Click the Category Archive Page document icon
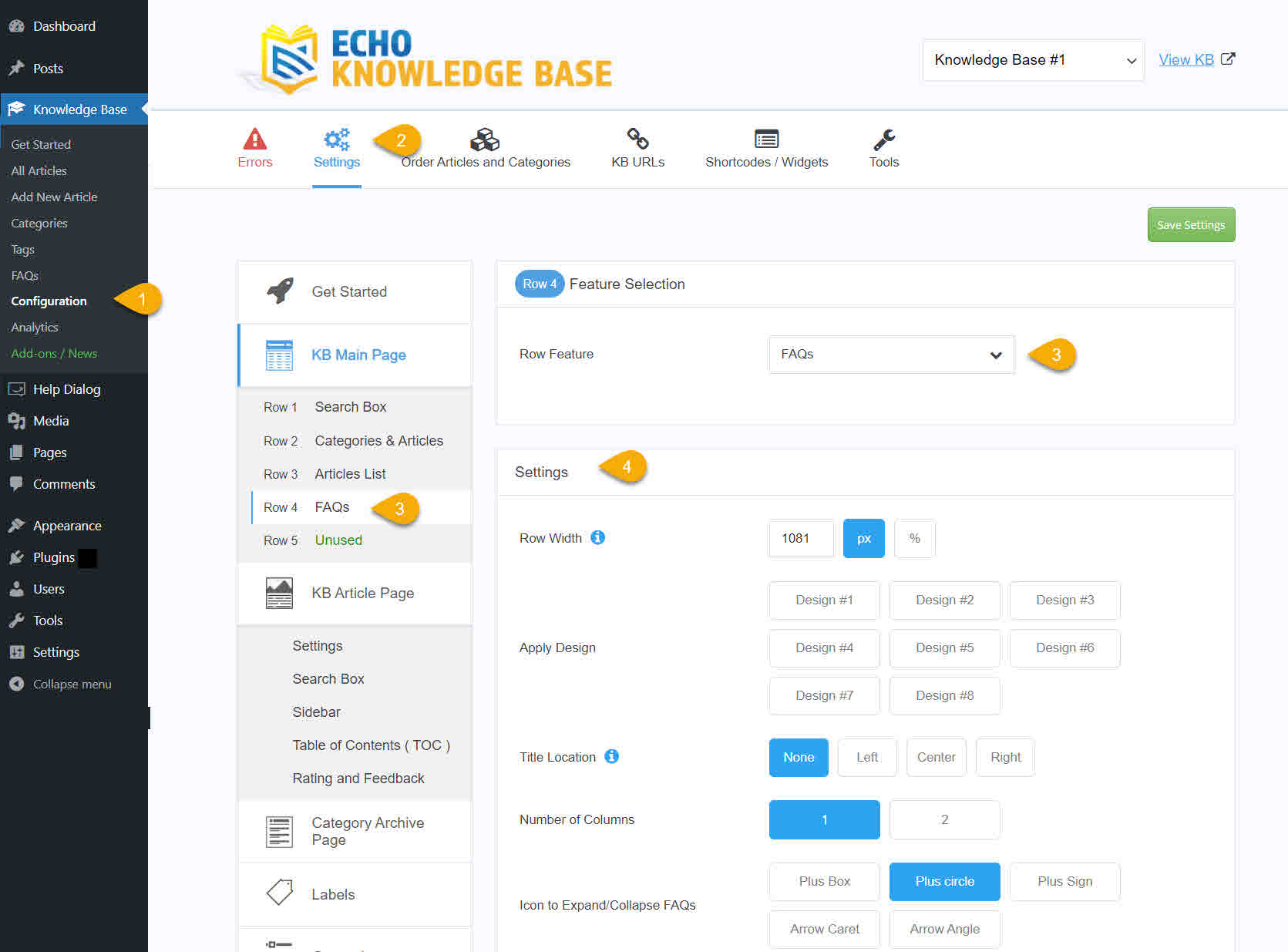 click(x=279, y=832)
